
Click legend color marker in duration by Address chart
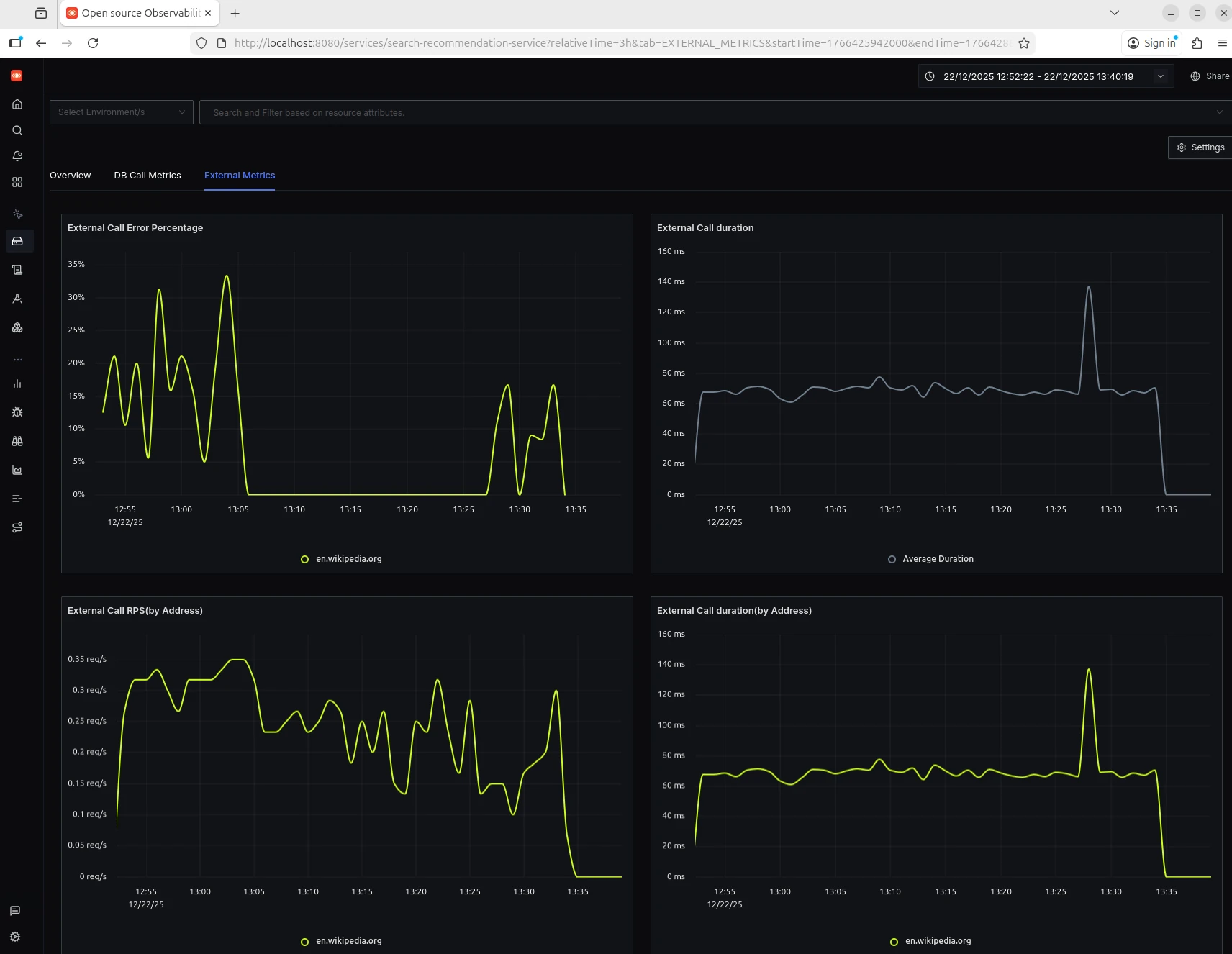(x=894, y=942)
